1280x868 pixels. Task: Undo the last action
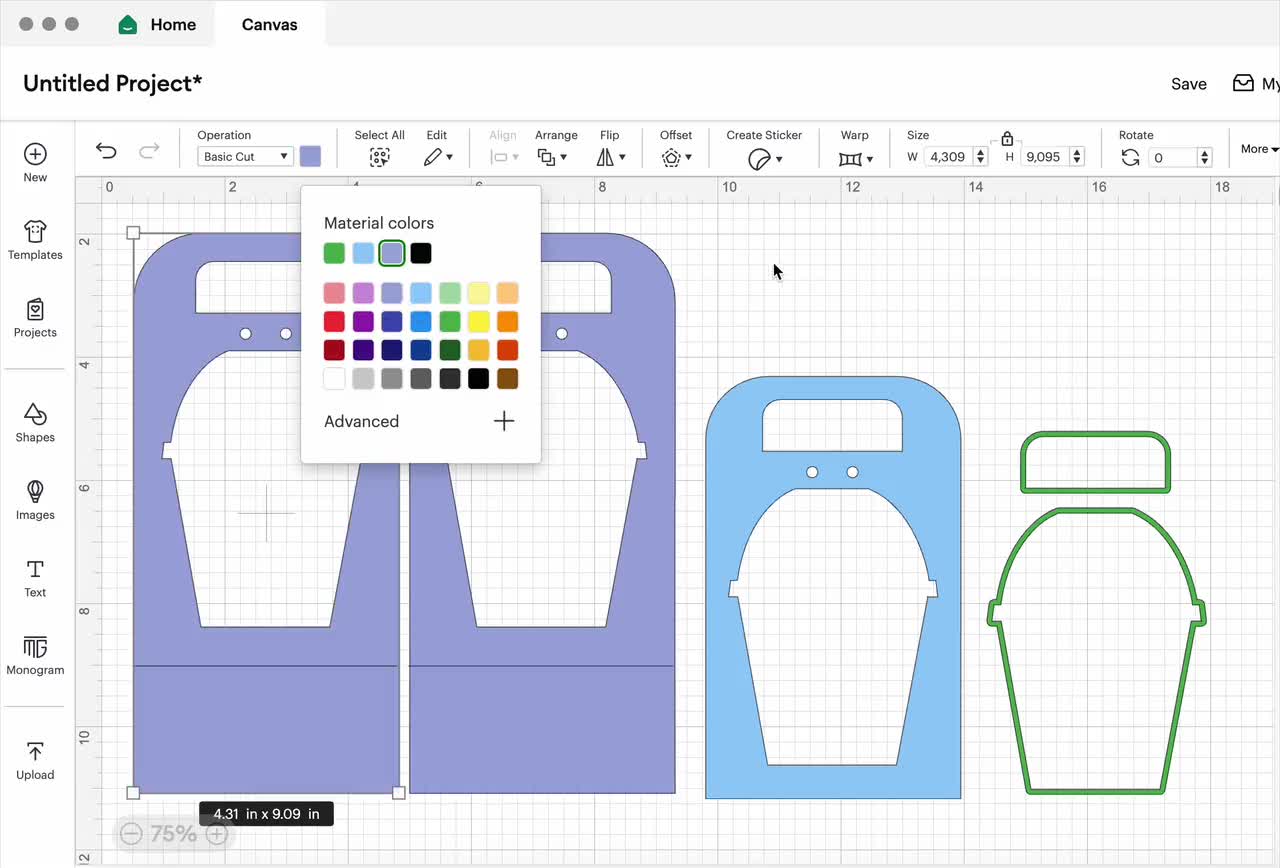coord(106,150)
